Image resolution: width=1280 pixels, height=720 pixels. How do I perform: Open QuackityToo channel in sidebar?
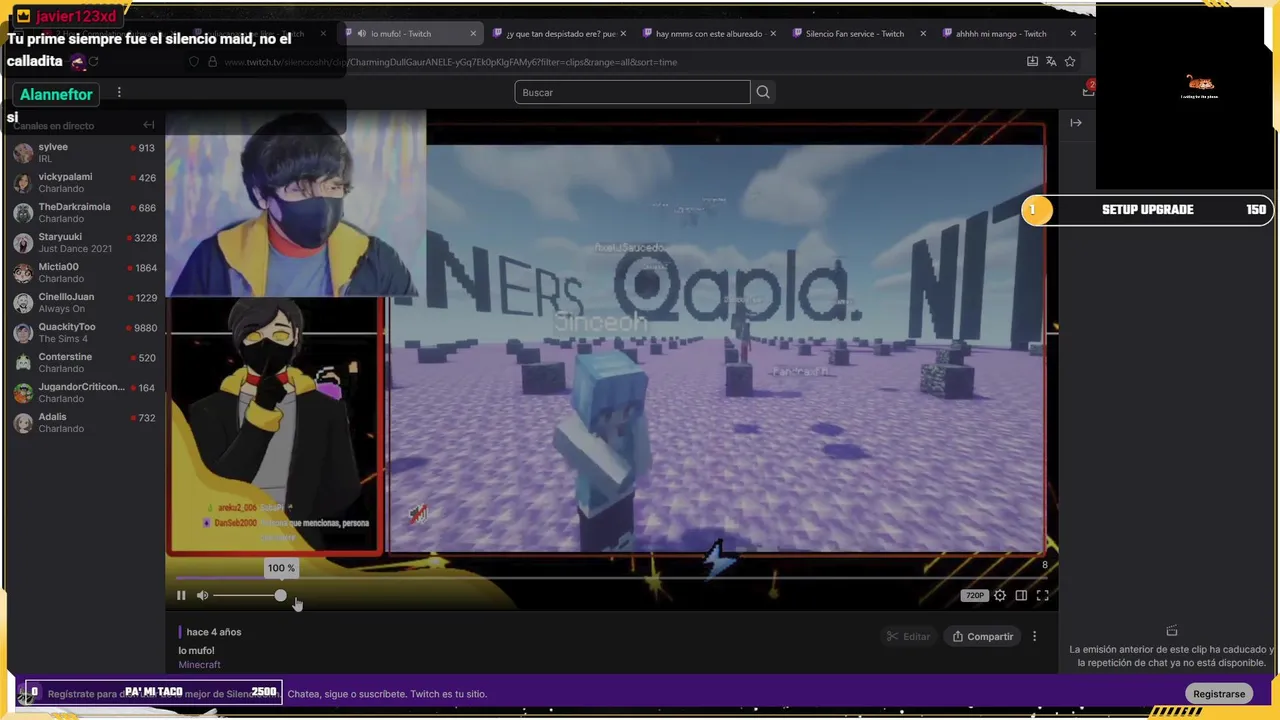tap(85, 333)
